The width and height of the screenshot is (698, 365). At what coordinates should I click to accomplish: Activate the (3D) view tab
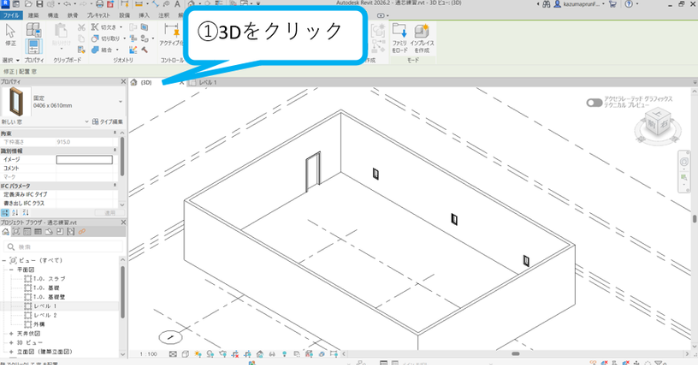[146, 82]
